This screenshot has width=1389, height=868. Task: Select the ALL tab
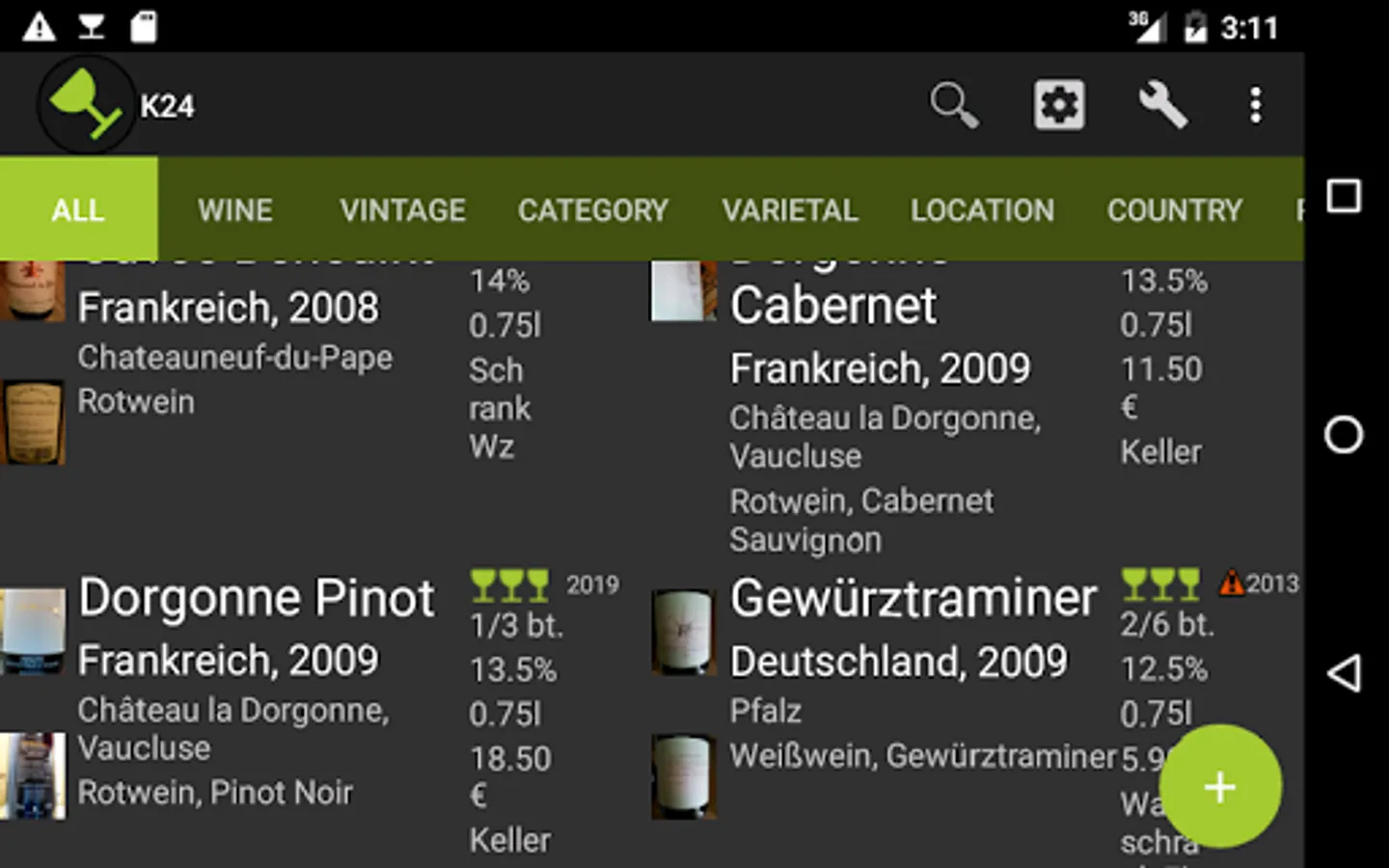point(78,209)
